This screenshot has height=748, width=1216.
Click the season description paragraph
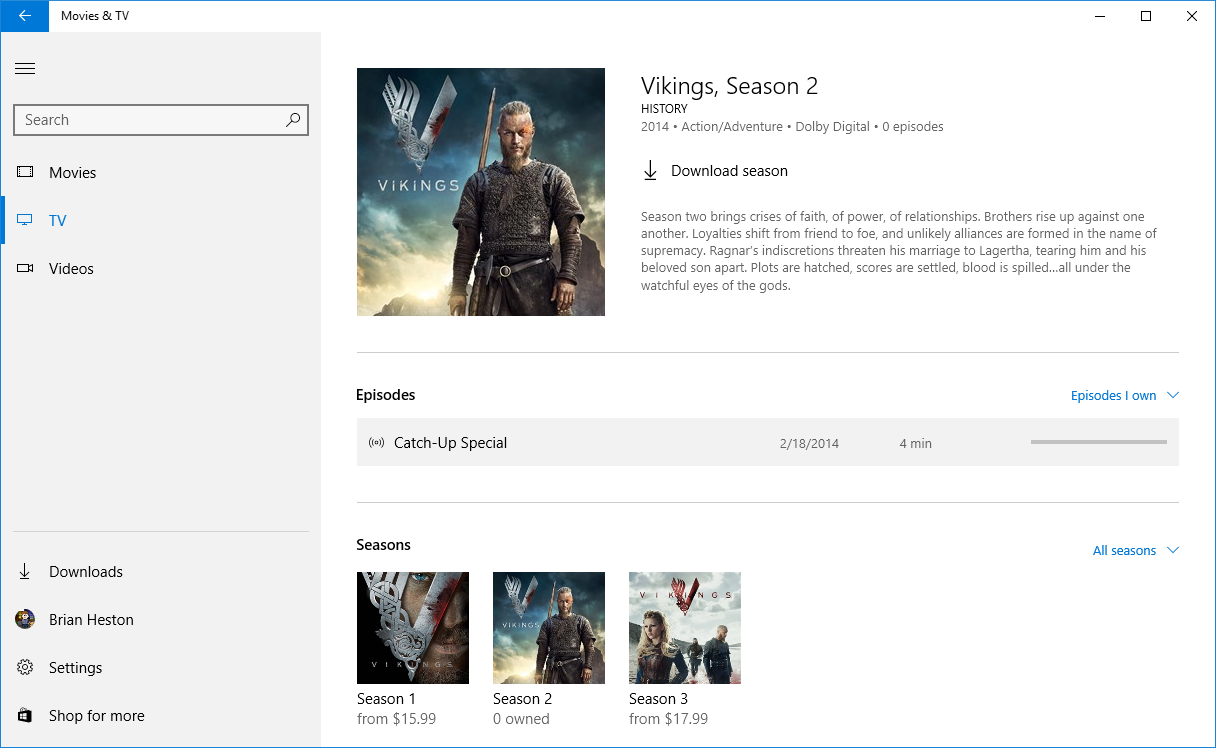(x=899, y=251)
